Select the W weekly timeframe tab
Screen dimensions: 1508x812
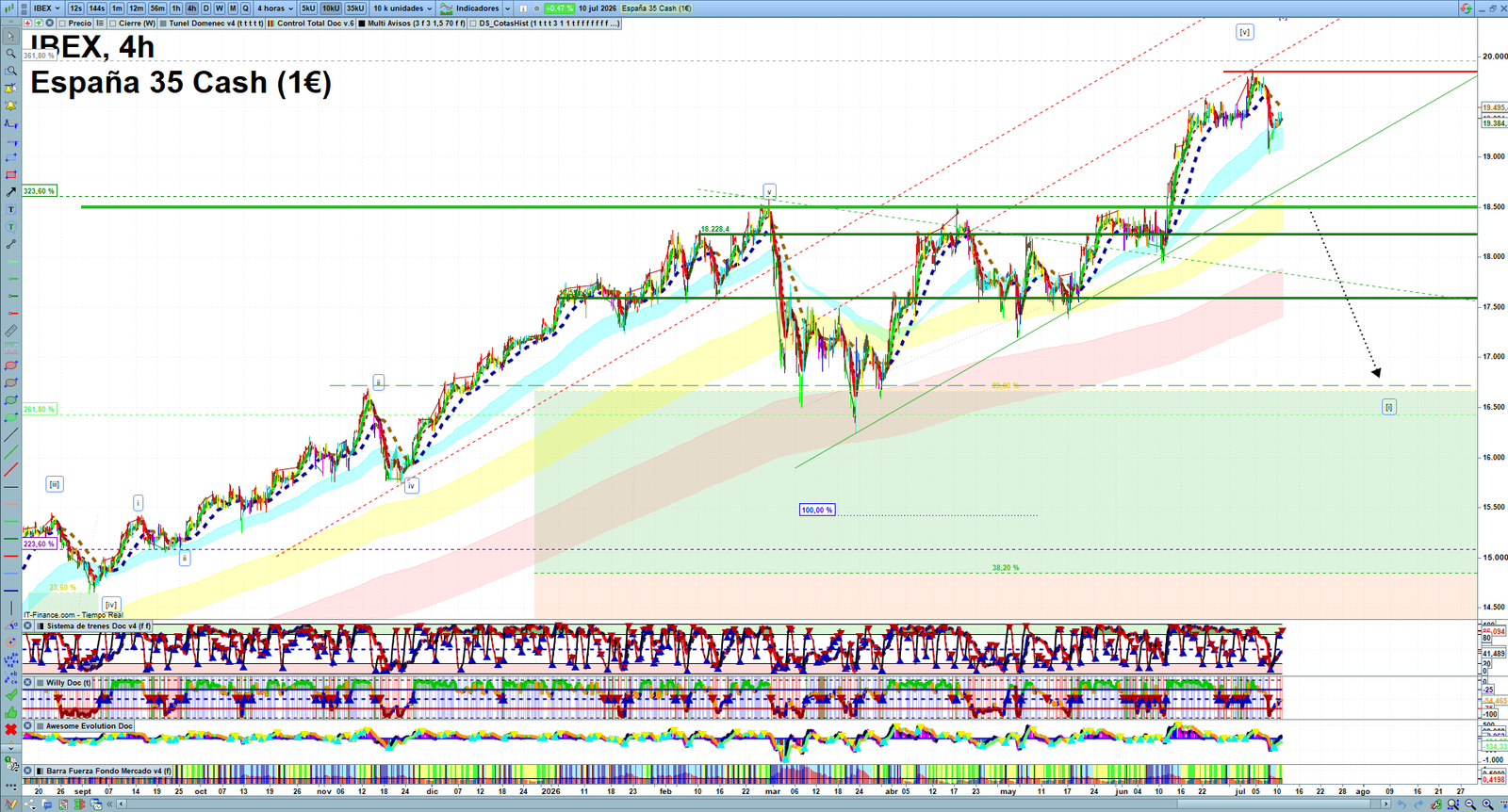tap(219, 8)
